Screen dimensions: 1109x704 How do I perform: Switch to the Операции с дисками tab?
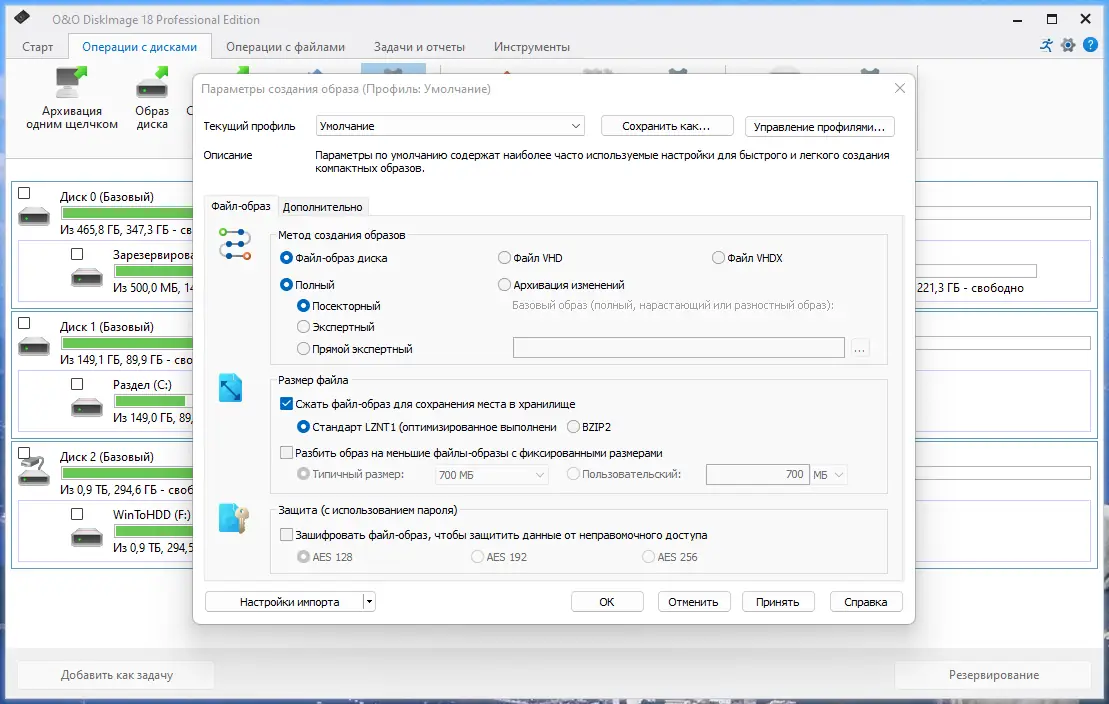(x=139, y=47)
